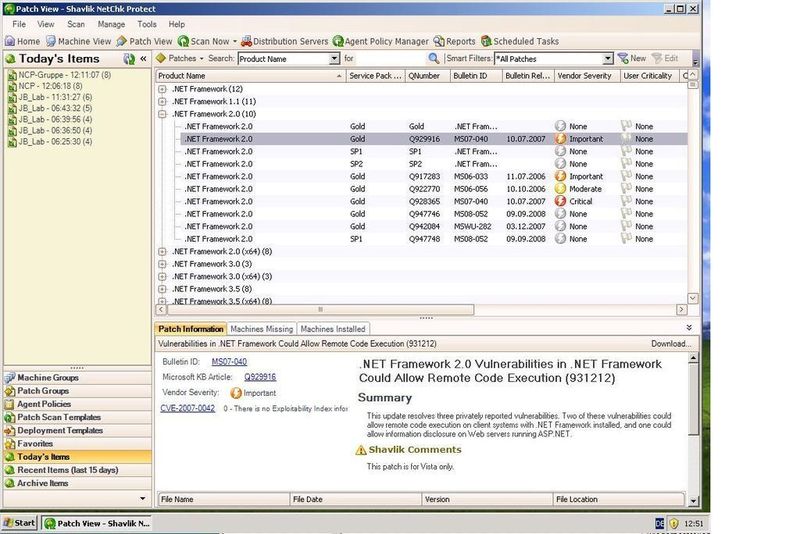Open Scan Now dropdown arrow
This screenshot has width=800, height=534.
(235, 41)
